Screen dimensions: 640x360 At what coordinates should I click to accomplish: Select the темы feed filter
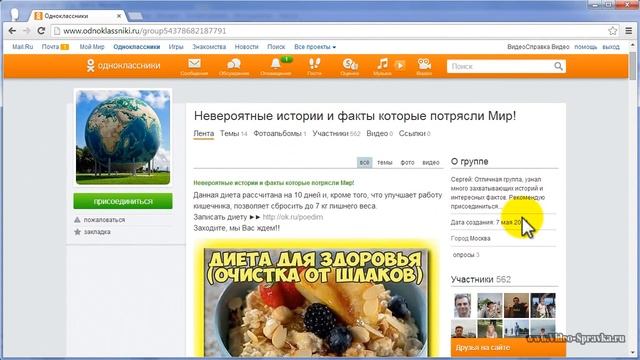coord(384,162)
